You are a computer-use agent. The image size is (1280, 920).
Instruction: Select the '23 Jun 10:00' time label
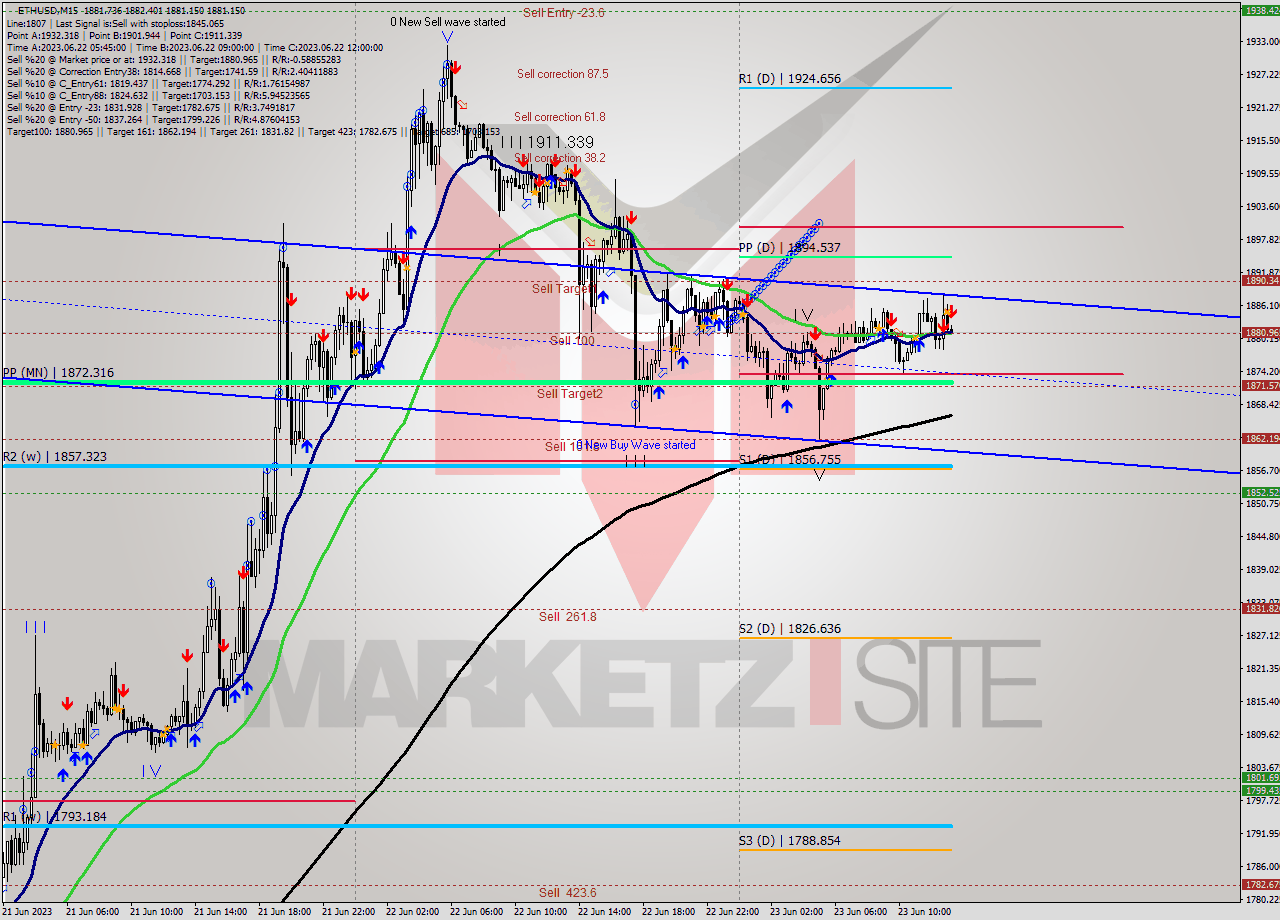(923, 912)
